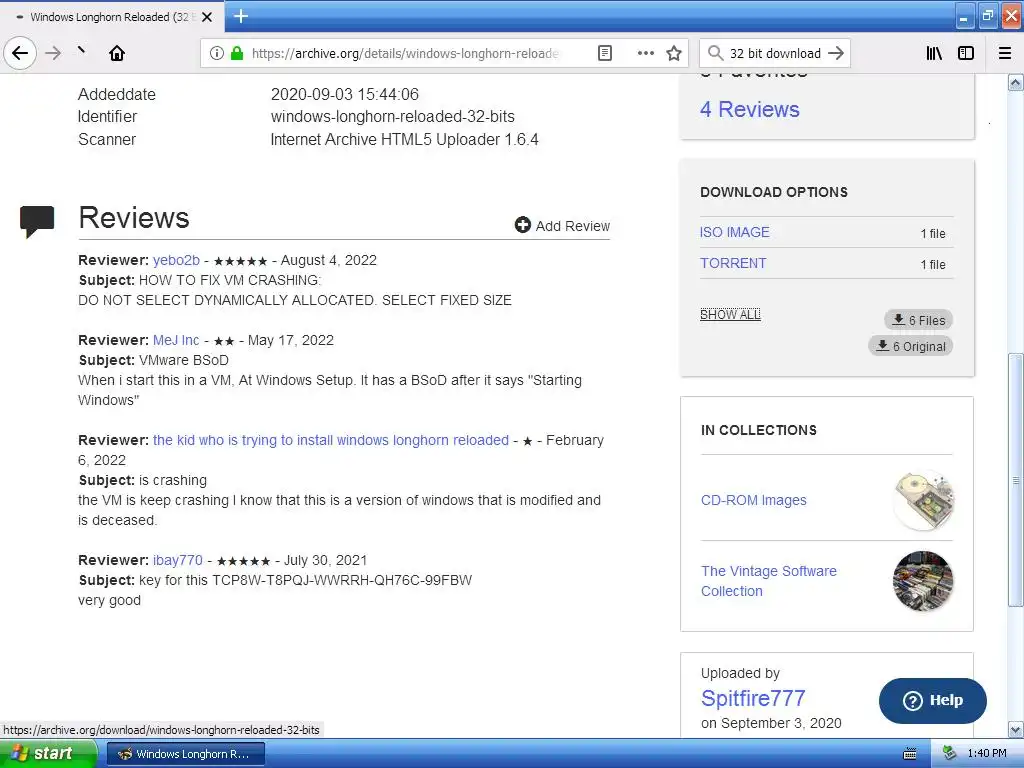Open reviewer yebo2b profile
Image resolution: width=1024 pixels, height=768 pixels.
176,260
